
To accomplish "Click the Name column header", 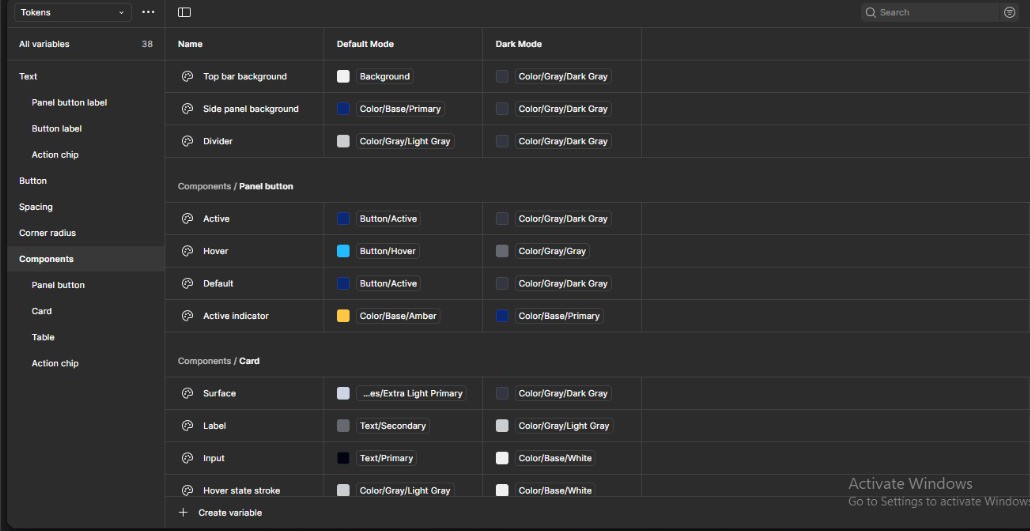I will coord(190,44).
